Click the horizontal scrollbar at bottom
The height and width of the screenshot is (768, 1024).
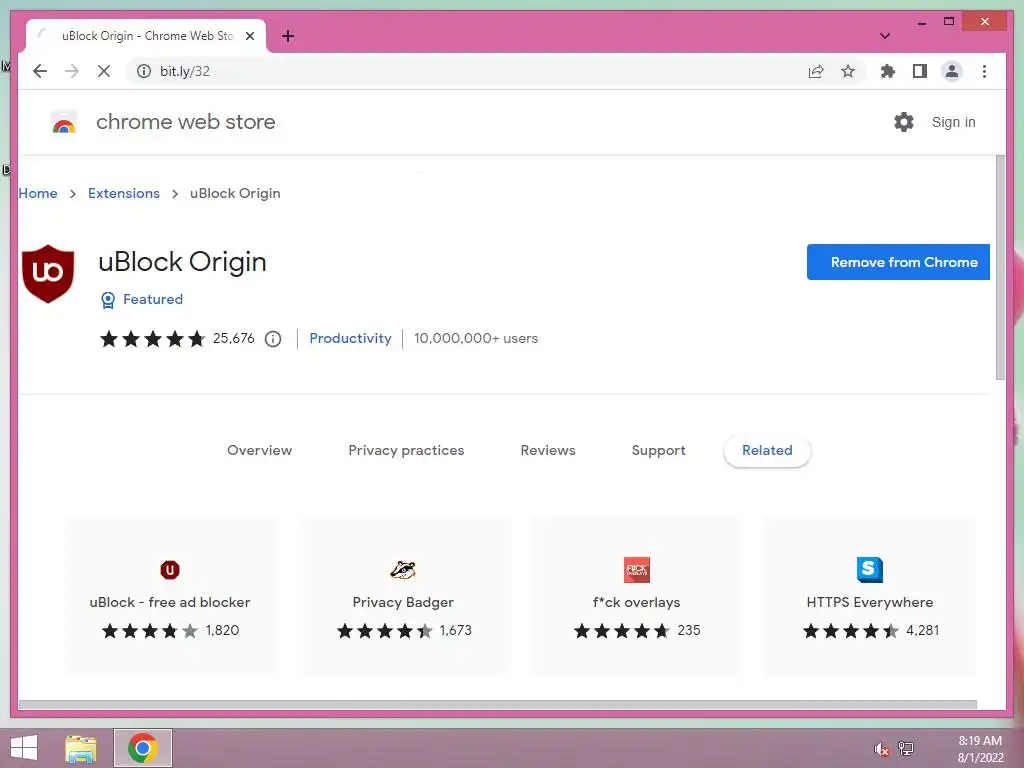(x=498, y=705)
